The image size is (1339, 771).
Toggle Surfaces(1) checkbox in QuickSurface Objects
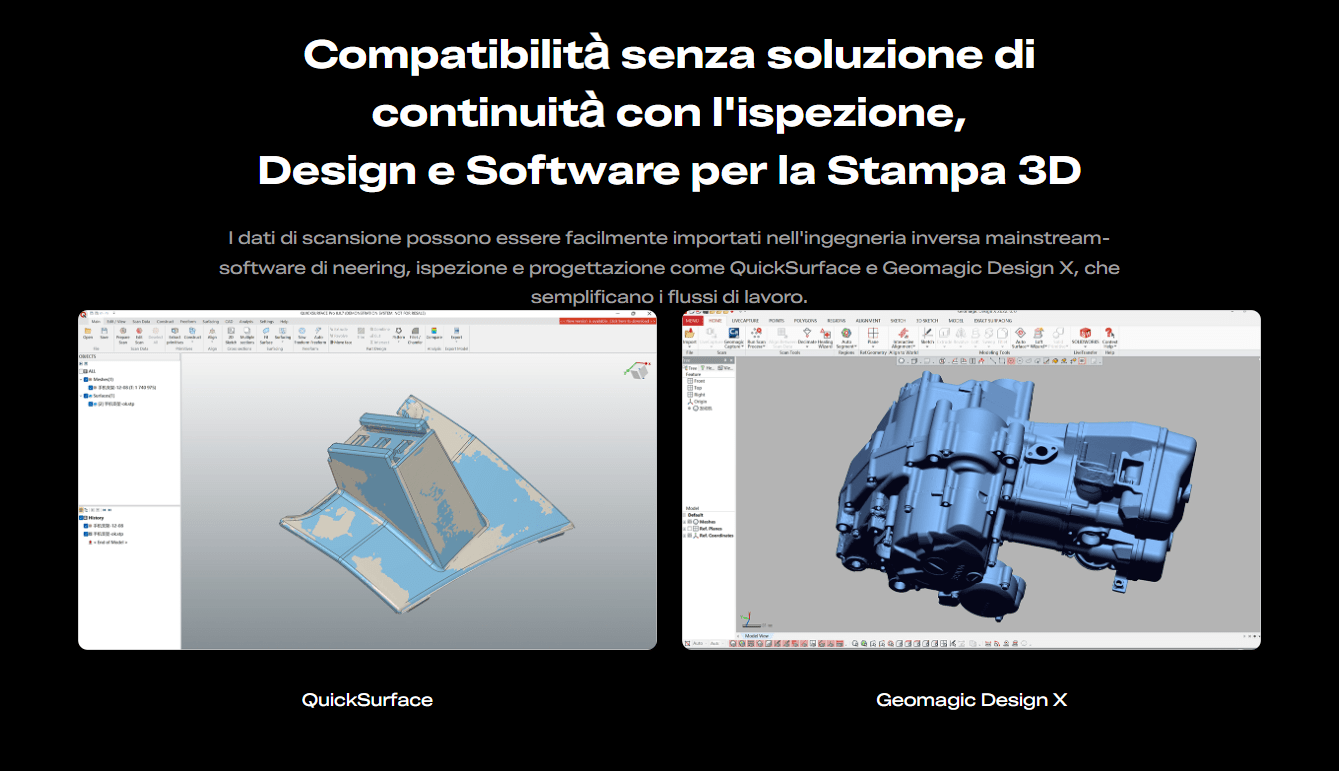click(x=86, y=396)
